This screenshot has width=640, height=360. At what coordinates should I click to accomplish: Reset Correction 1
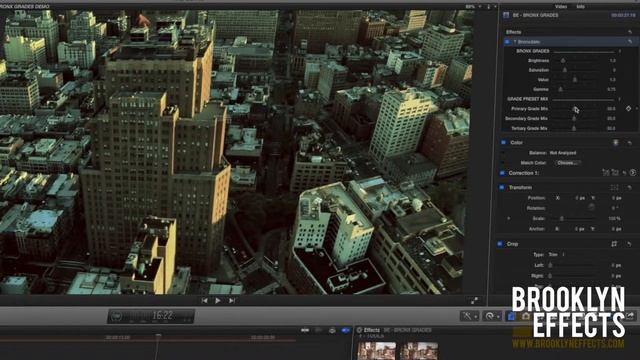click(624, 173)
